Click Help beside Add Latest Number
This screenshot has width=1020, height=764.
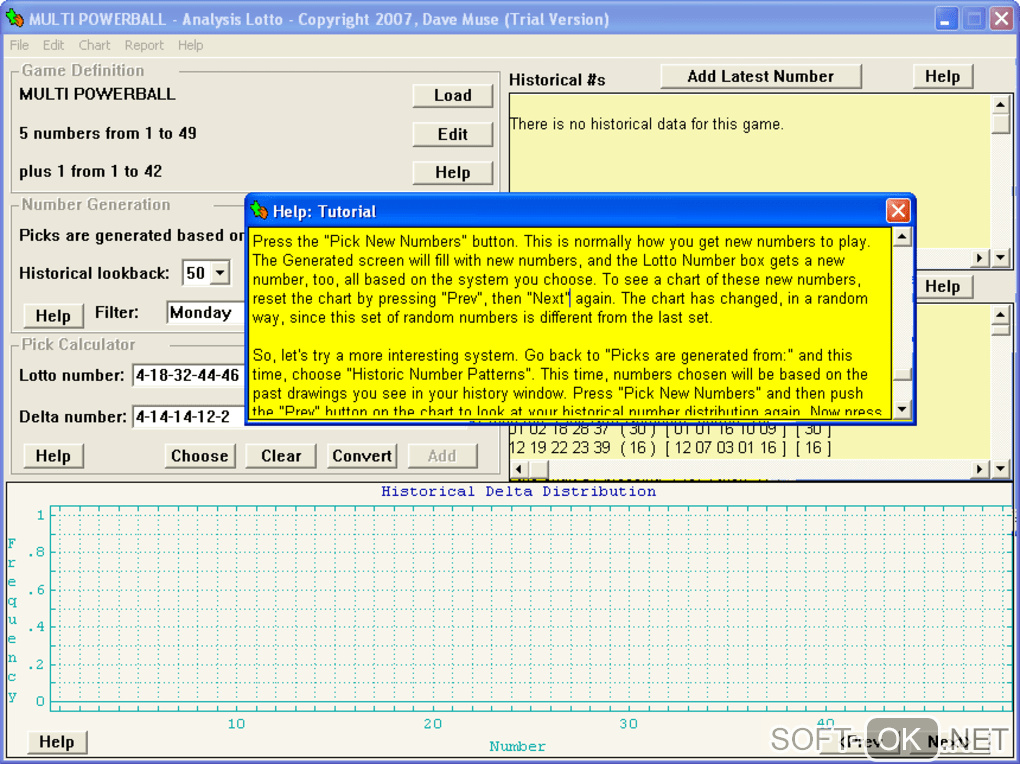point(943,76)
